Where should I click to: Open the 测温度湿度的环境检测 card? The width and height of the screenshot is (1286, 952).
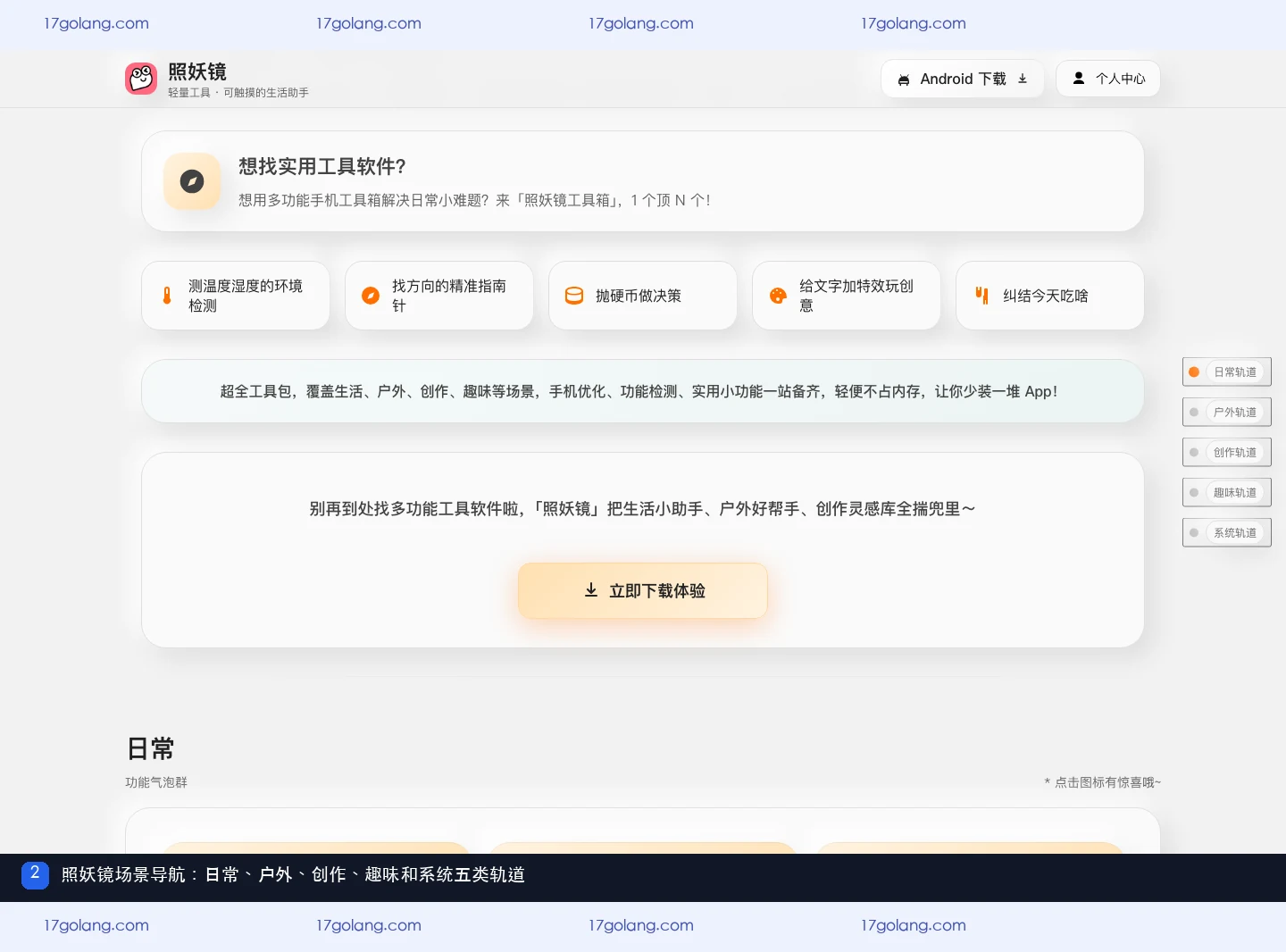pos(236,296)
